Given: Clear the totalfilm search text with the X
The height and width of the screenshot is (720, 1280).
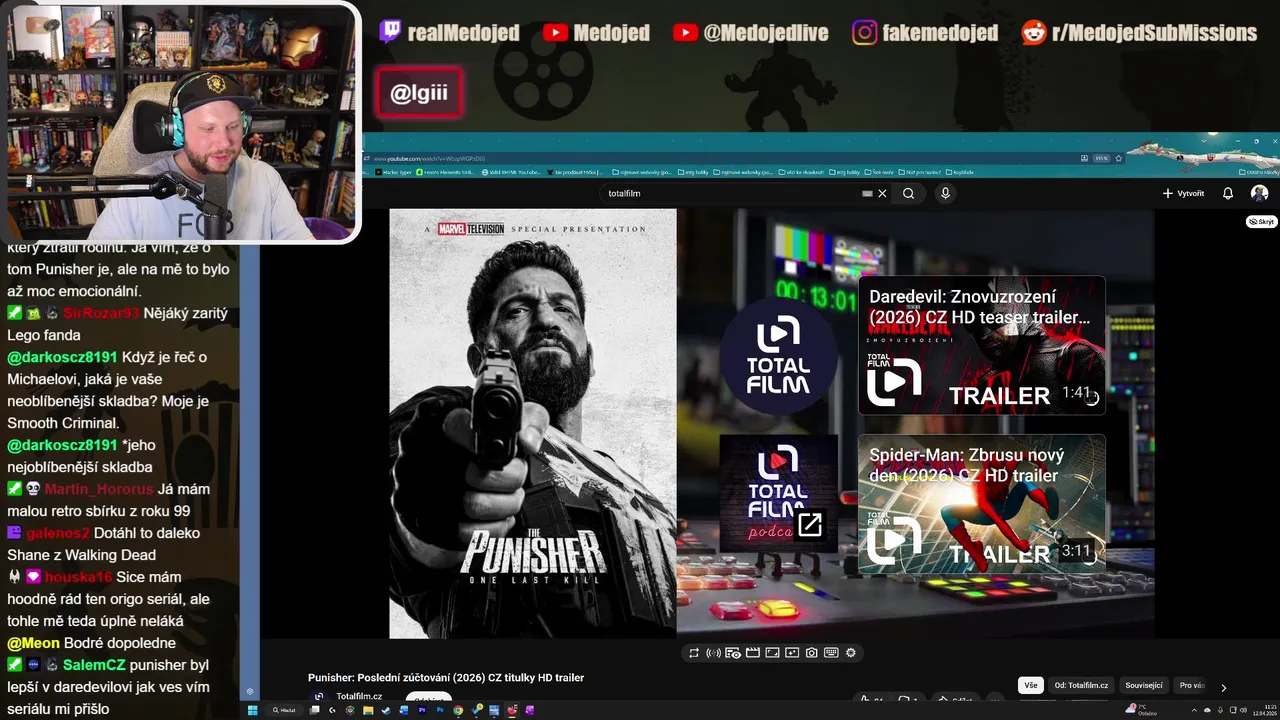Looking at the screenshot, I should tap(882, 194).
